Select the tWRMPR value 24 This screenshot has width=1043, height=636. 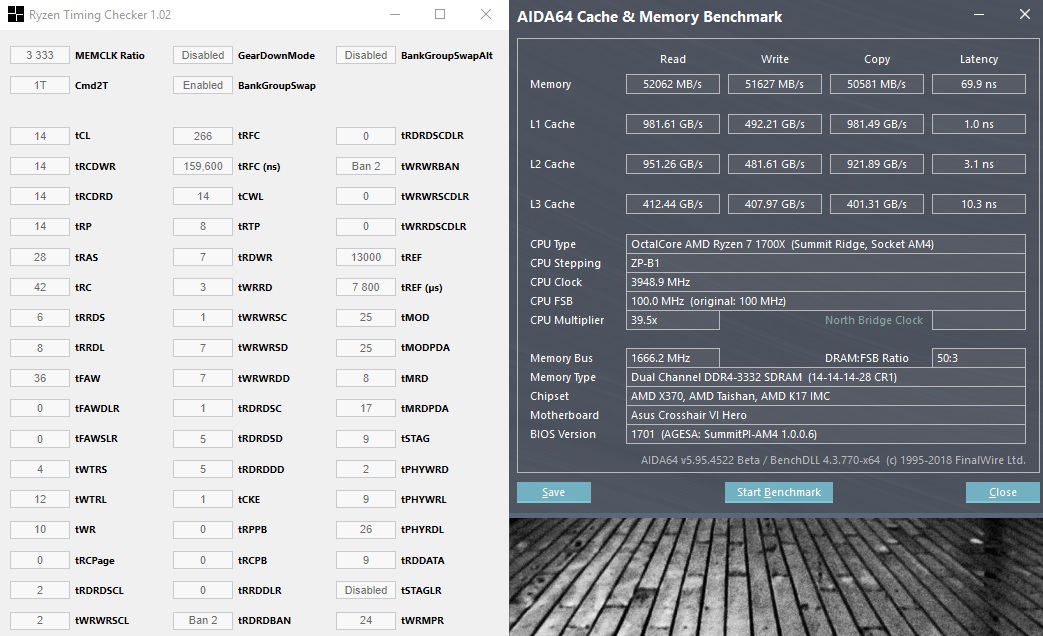[x=366, y=620]
